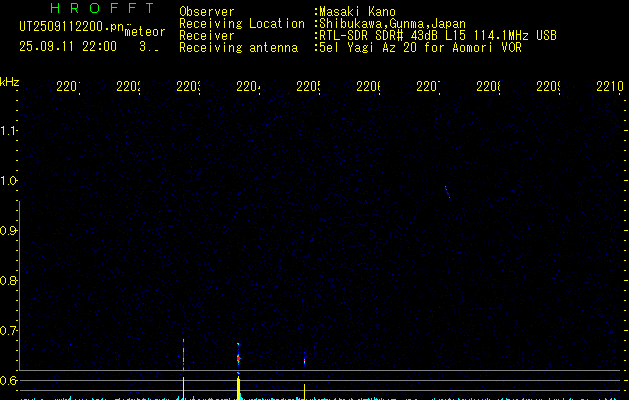629x400 pixels.
Task: Click the 0.9 kHz frequency axis label
Action: click(x=8, y=230)
